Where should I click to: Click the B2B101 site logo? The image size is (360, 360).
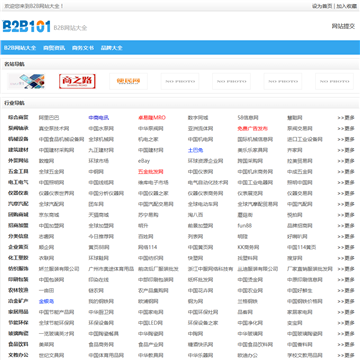(x=27, y=26)
